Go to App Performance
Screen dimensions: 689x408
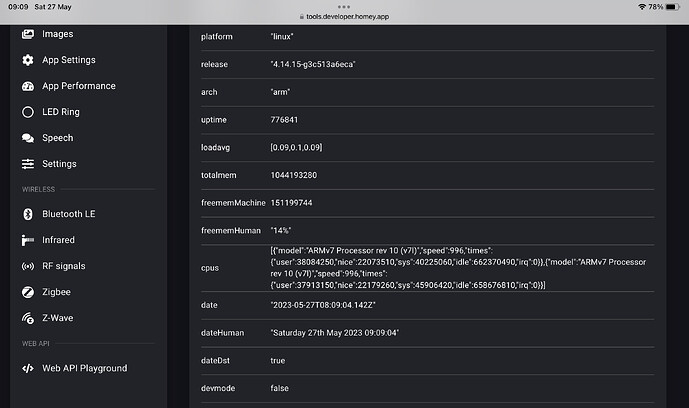click(79, 86)
